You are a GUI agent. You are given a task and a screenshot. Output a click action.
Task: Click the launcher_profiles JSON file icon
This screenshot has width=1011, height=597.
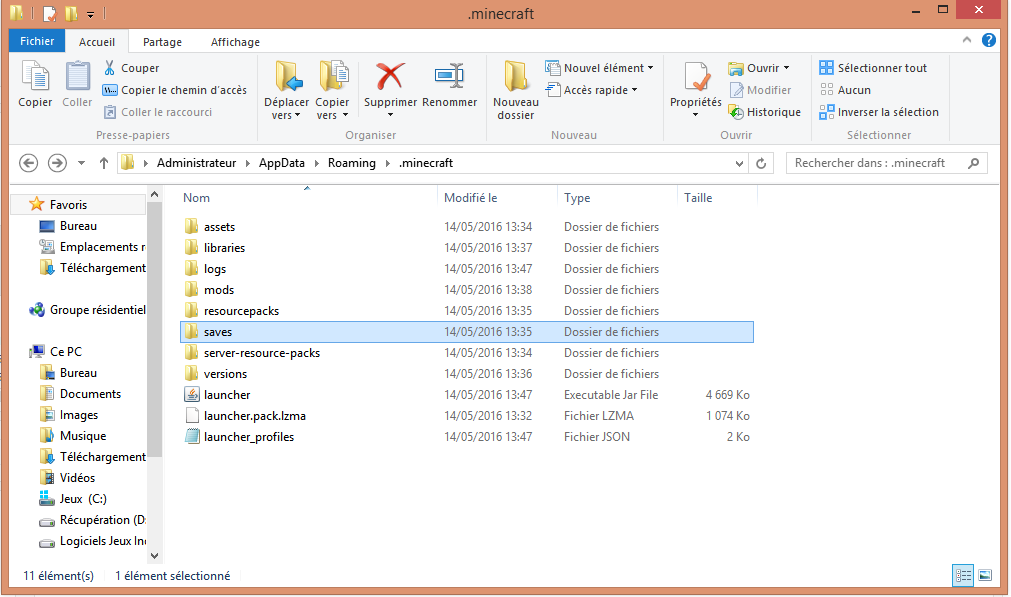[x=191, y=436]
